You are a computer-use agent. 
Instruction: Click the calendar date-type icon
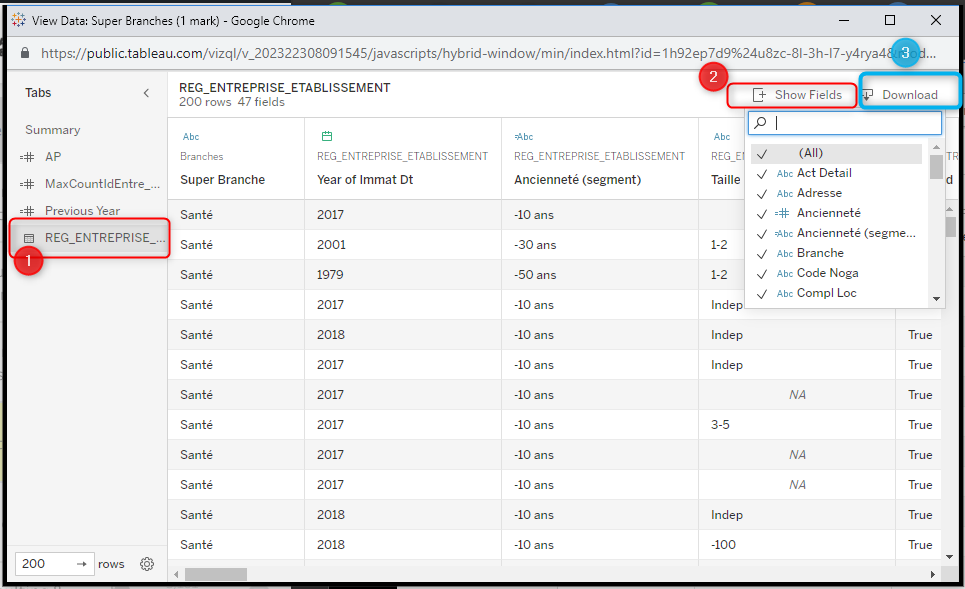(x=327, y=136)
